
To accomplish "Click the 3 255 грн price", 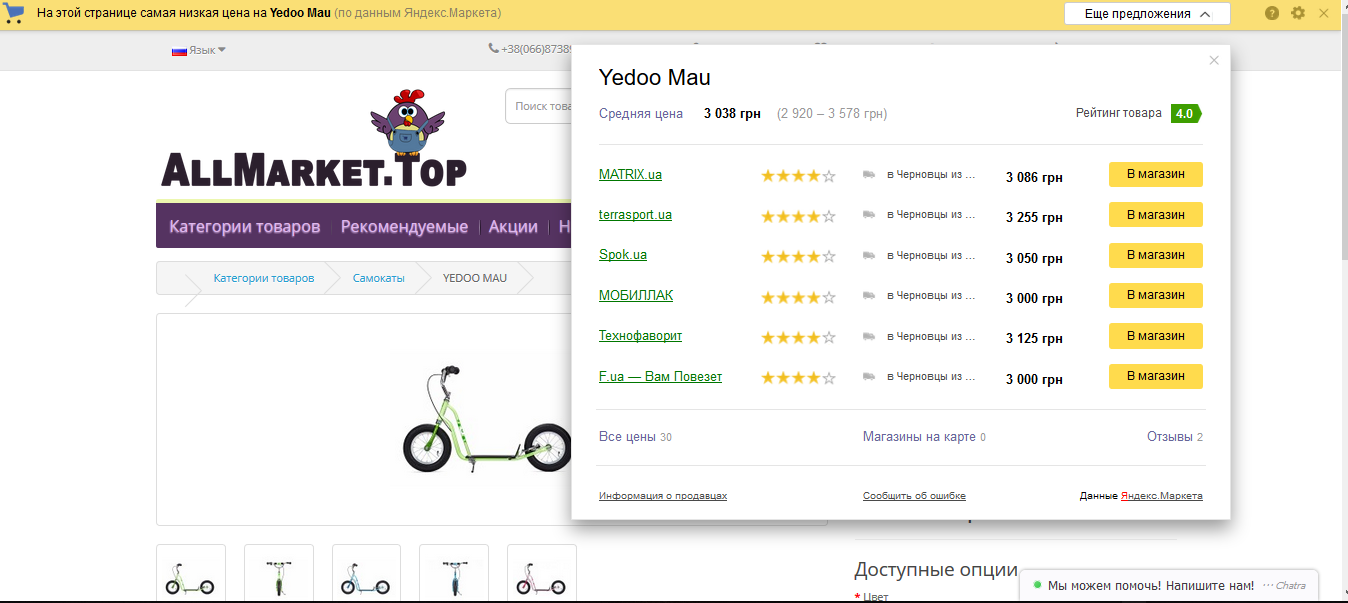I will click(x=1034, y=218).
